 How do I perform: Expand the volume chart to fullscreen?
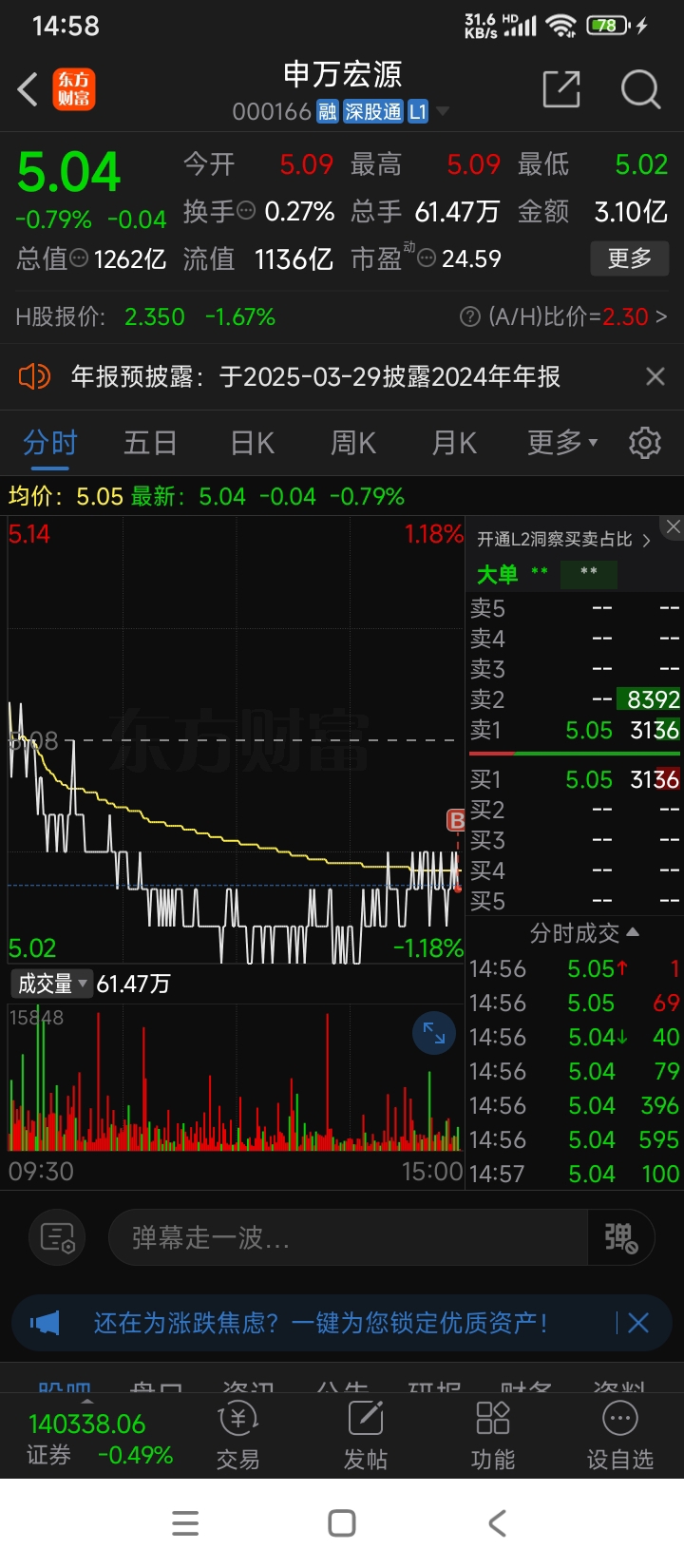click(x=434, y=1033)
